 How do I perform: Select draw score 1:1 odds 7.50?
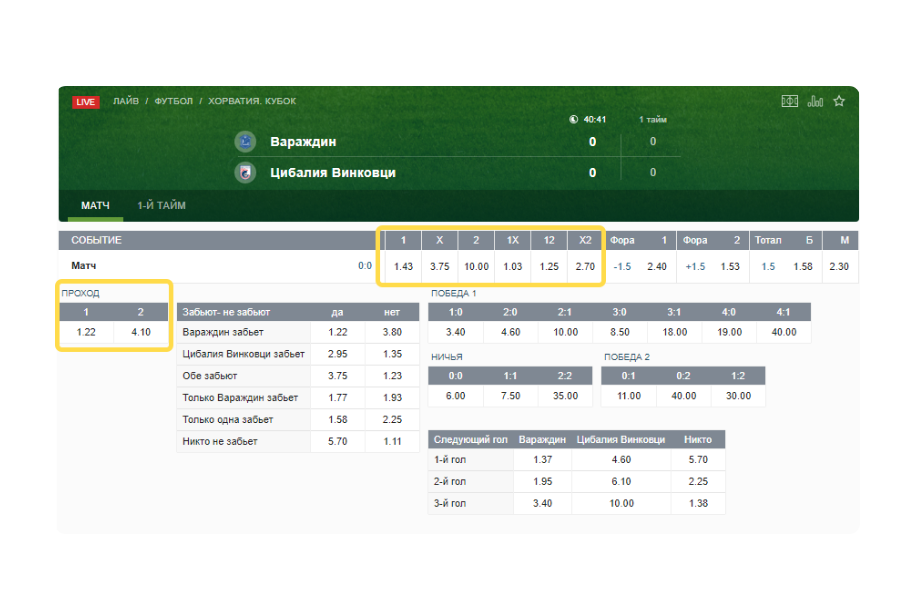click(510, 396)
